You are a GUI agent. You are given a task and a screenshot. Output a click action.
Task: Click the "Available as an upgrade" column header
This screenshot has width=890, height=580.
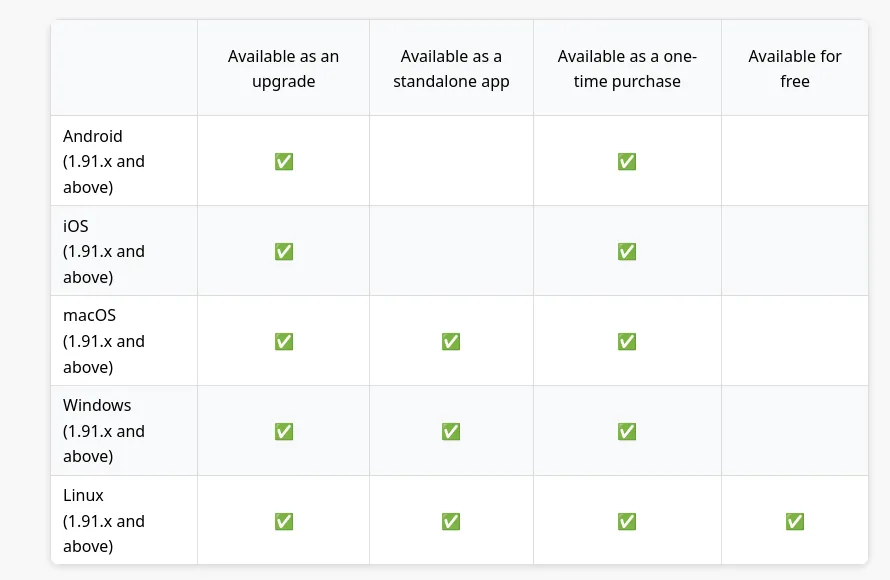283,69
